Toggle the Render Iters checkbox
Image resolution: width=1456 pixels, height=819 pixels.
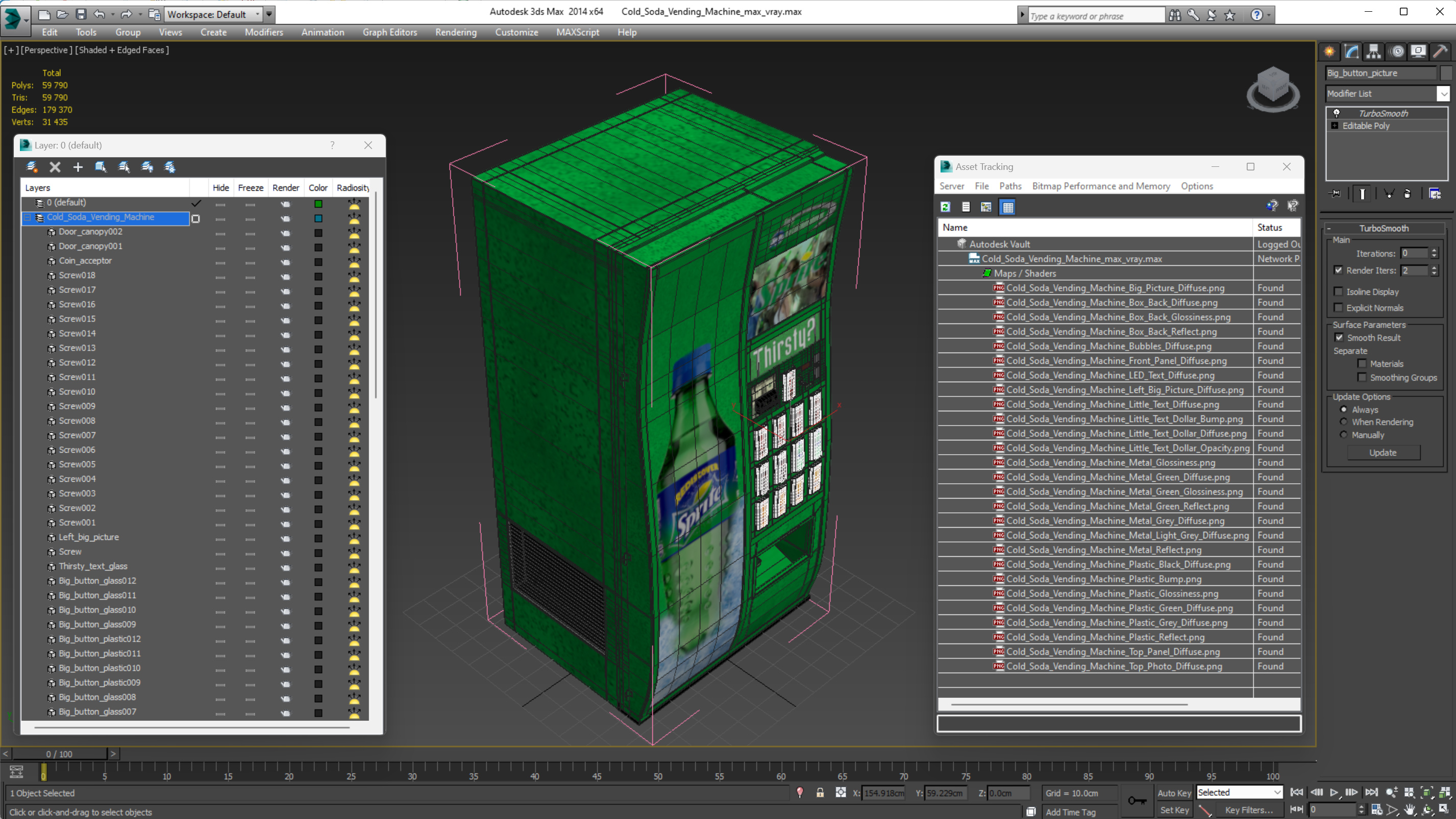1338,270
